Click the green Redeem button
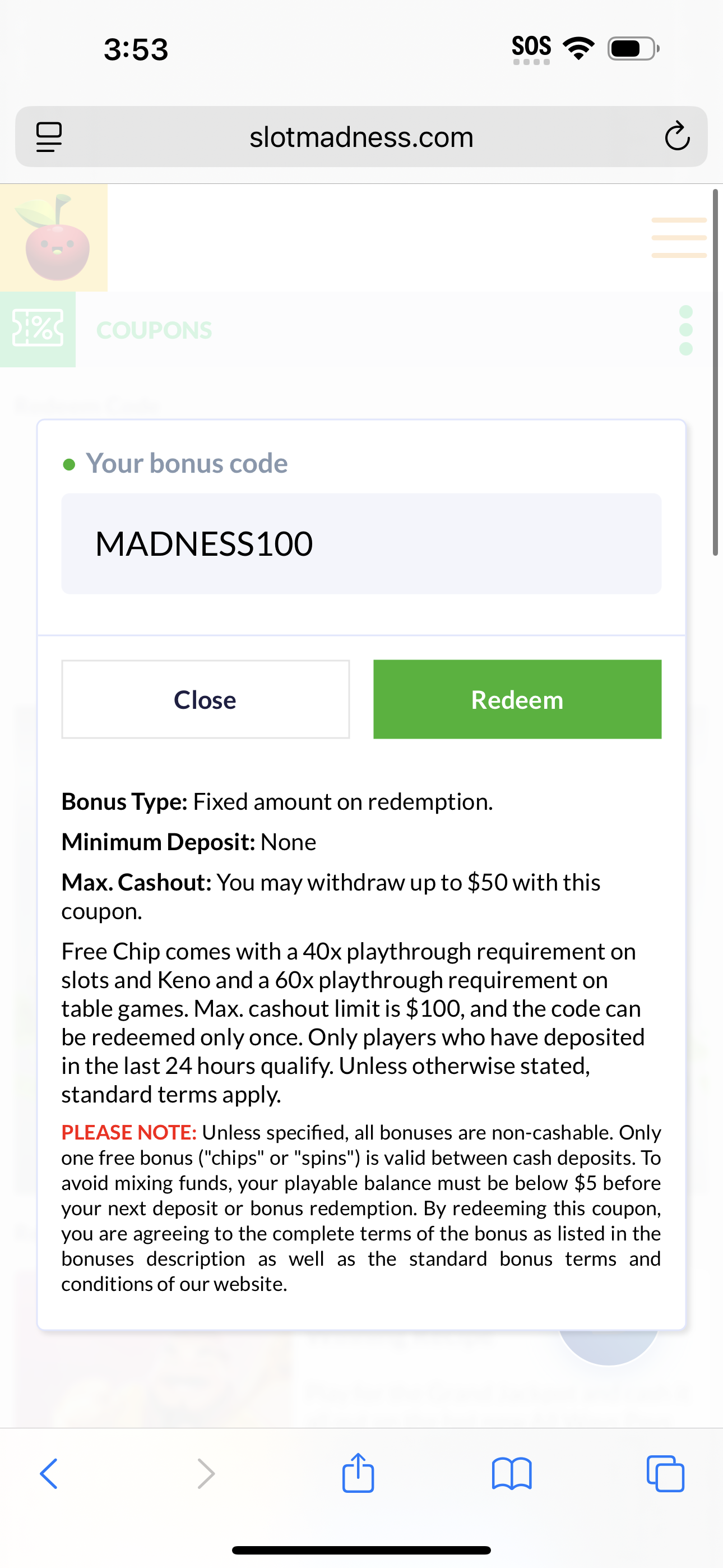 click(x=517, y=699)
